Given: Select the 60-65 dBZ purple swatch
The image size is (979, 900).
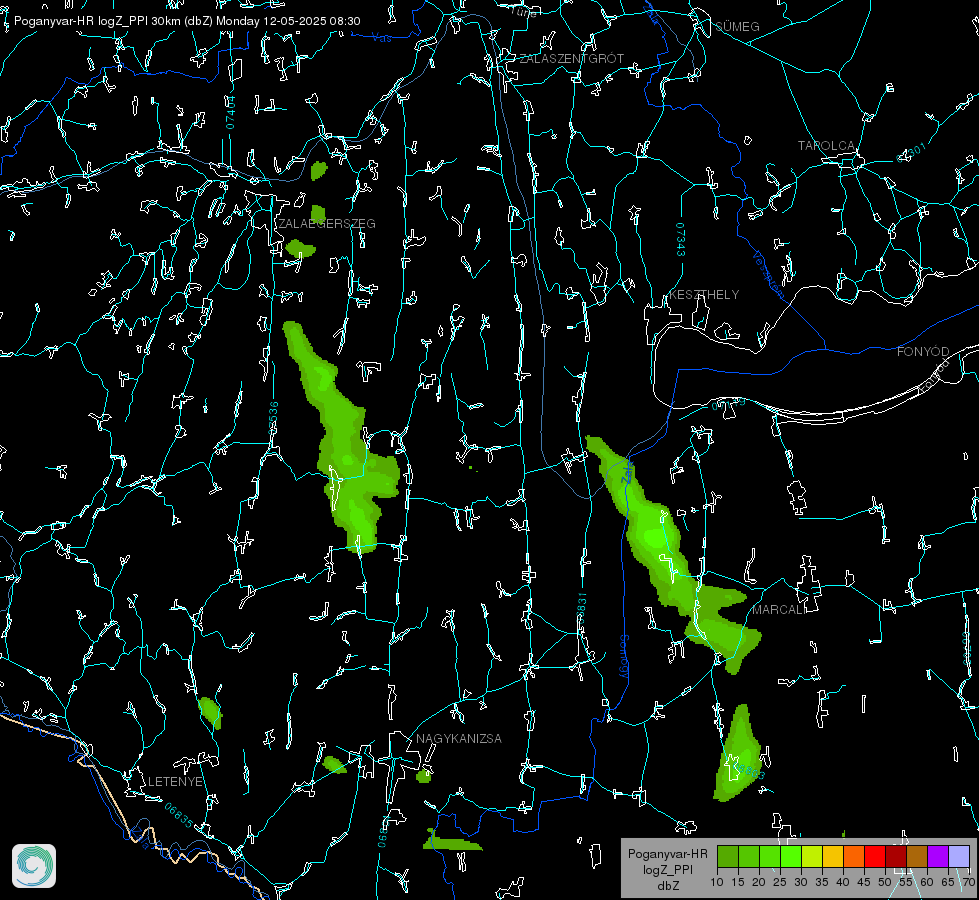Looking at the screenshot, I should [x=938, y=857].
